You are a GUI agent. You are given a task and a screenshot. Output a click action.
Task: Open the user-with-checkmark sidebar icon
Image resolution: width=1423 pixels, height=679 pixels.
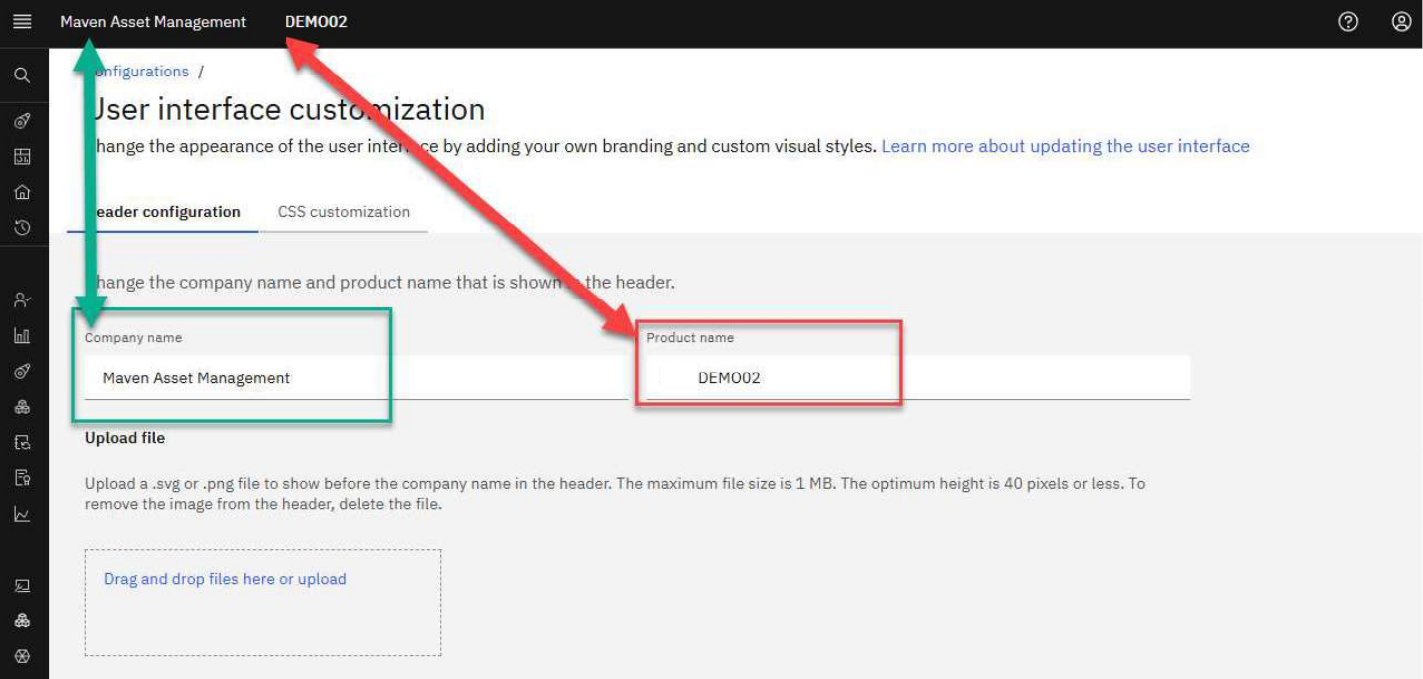click(22, 300)
